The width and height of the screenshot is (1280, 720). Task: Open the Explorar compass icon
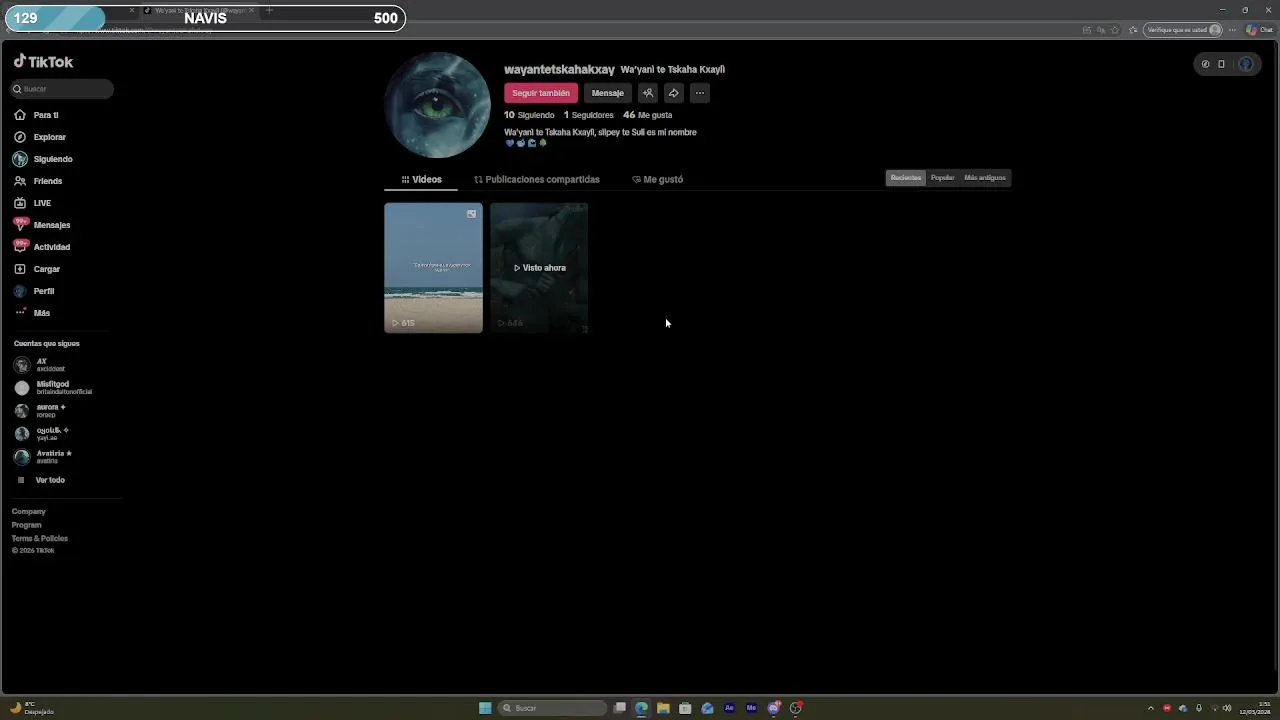pyautogui.click(x=20, y=137)
